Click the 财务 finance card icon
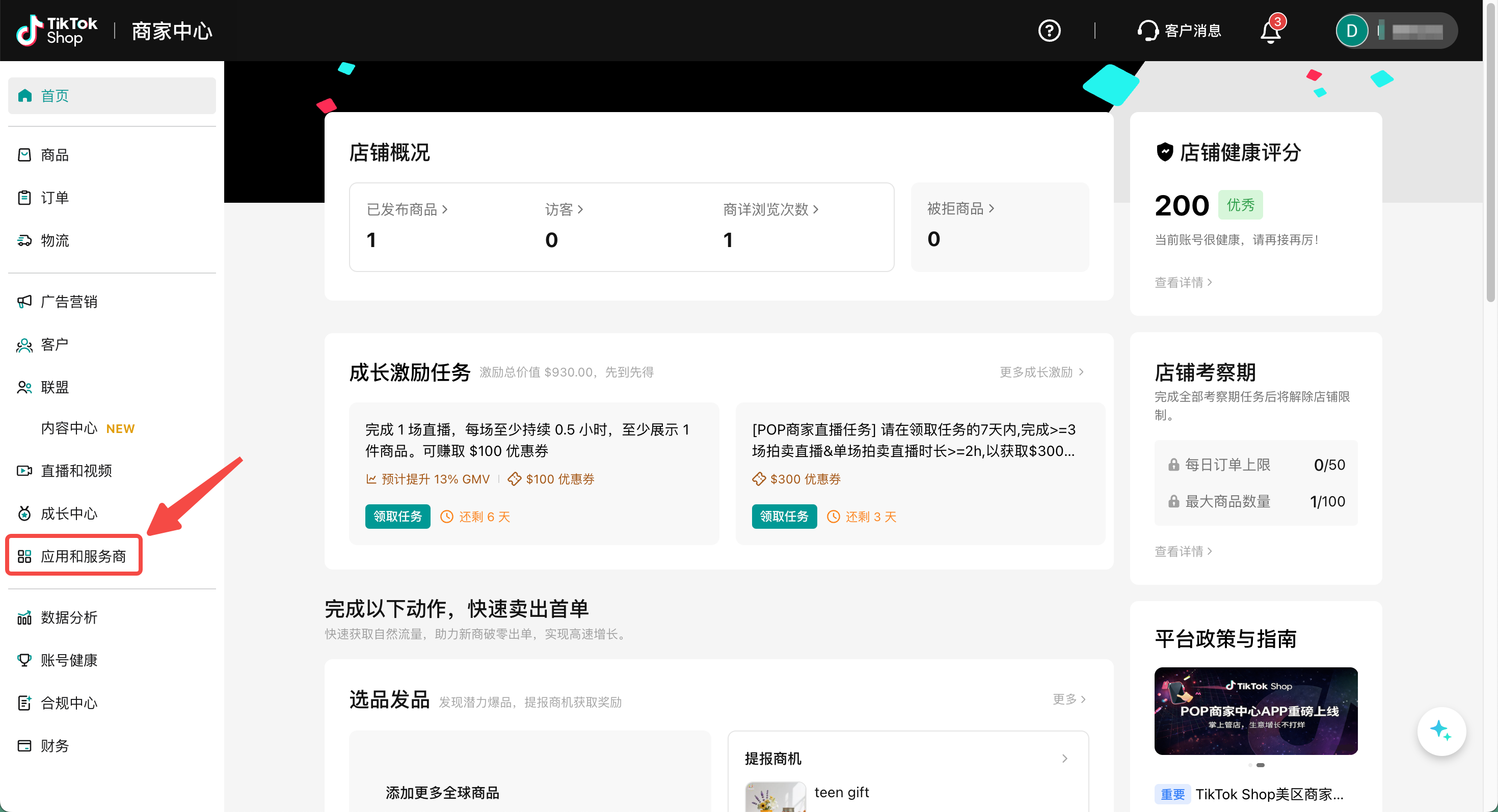Screen dimensions: 1498x812 point(24,746)
